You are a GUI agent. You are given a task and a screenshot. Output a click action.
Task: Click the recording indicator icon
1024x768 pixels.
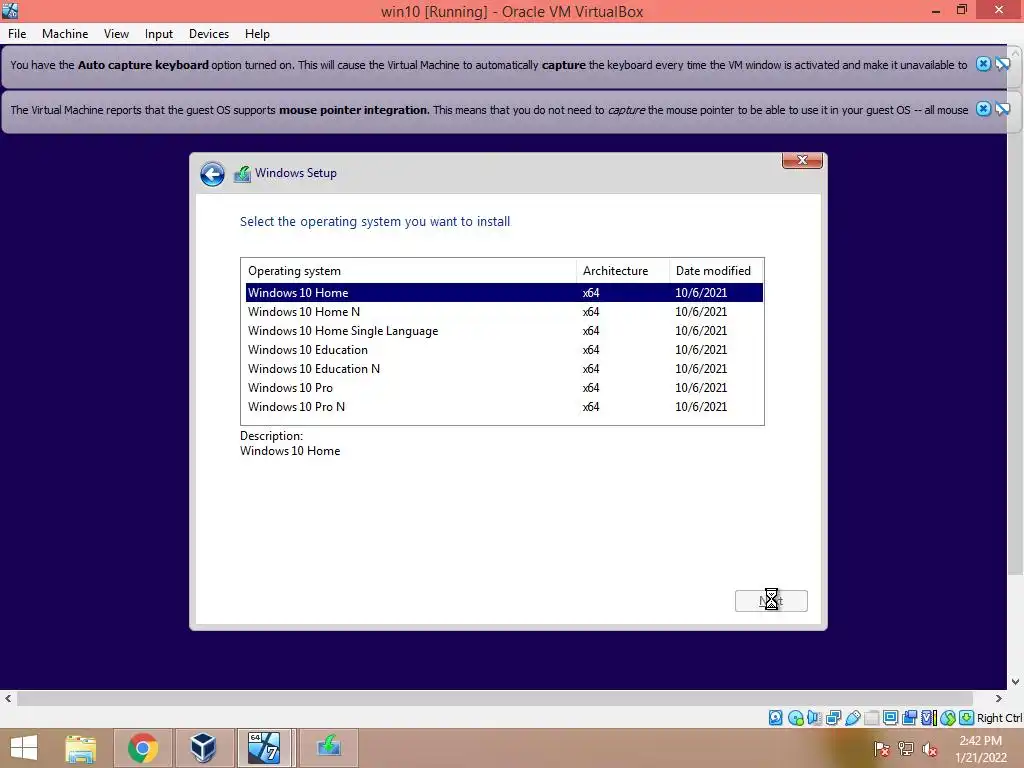(x=909, y=718)
